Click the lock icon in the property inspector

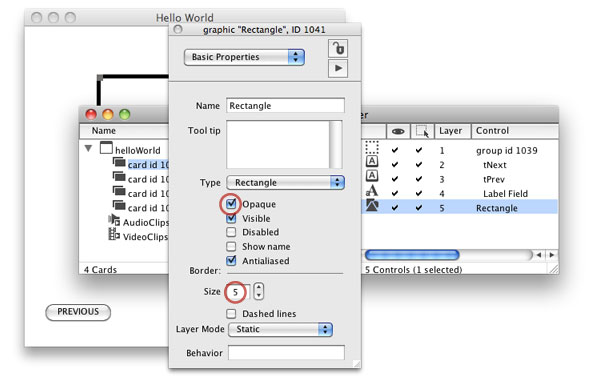click(x=338, y=48)
